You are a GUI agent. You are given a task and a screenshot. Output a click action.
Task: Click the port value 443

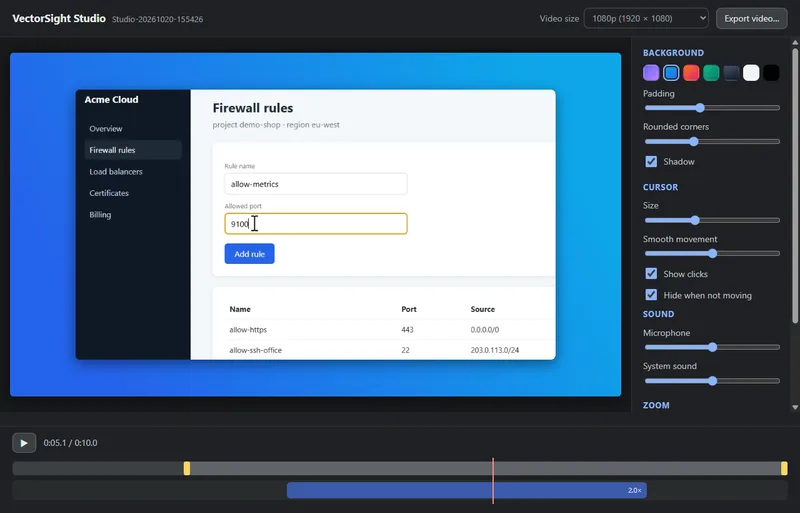point(407,330)
